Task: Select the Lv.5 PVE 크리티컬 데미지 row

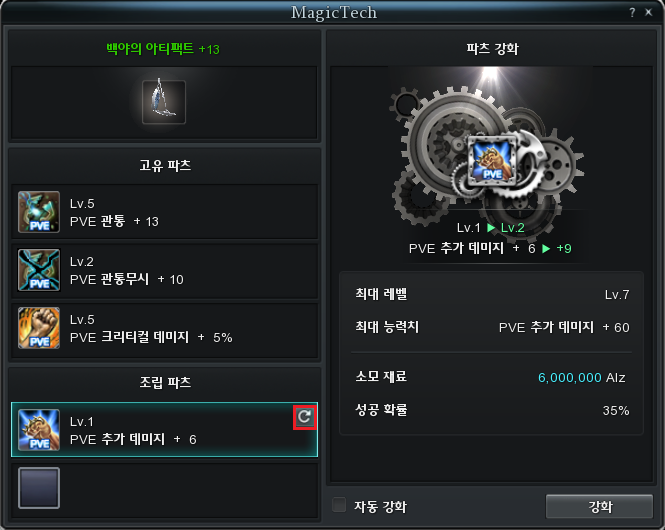Action: (165, 329)
